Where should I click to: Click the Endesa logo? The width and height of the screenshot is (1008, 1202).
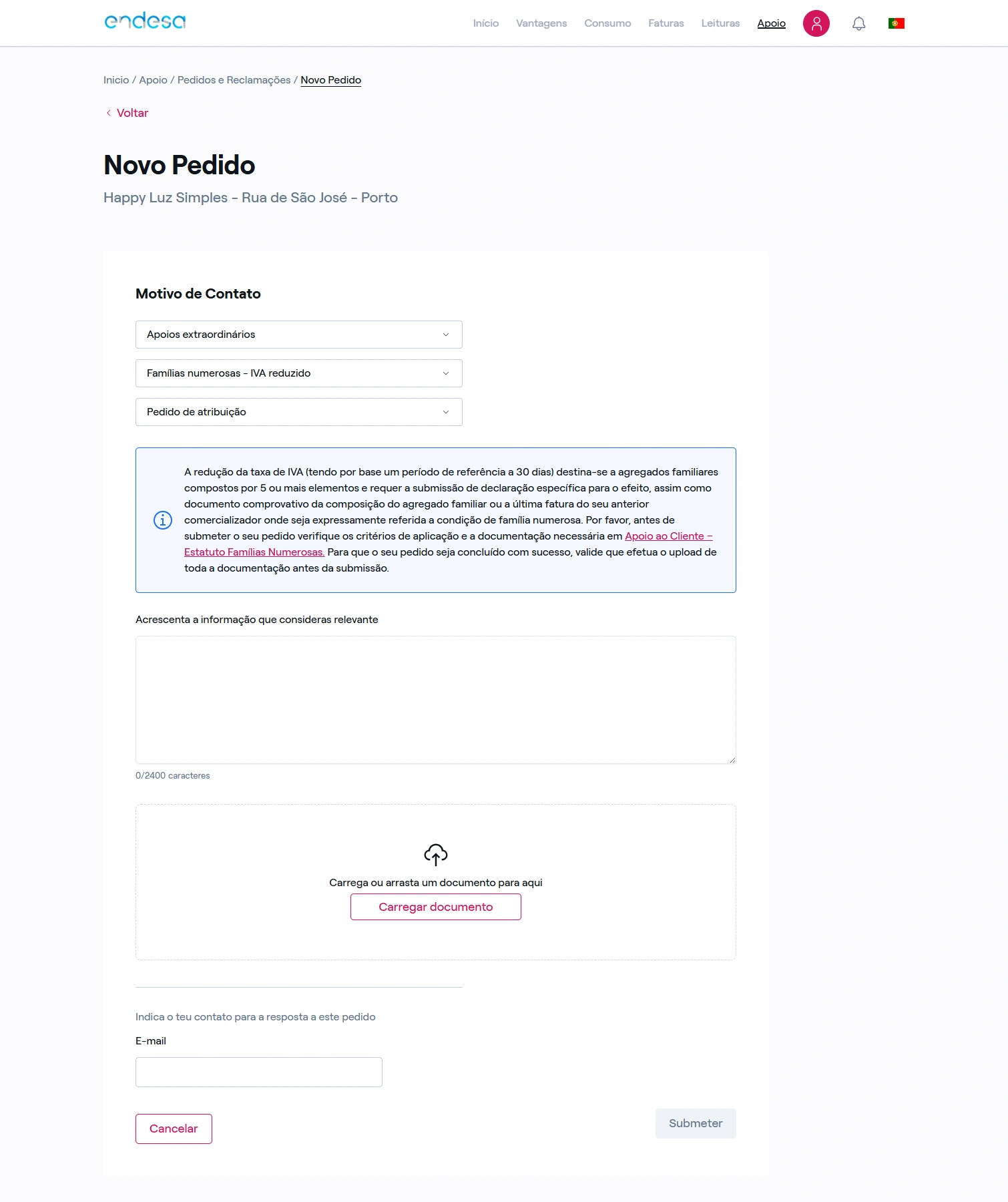145,22
